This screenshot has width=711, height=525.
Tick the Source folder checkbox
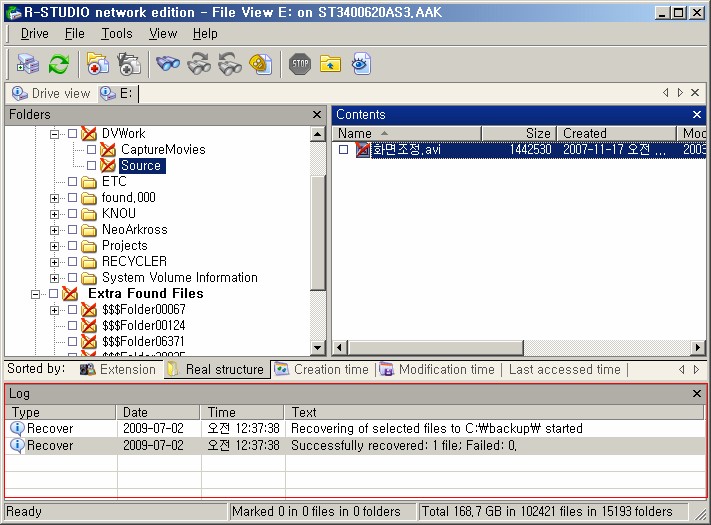click(91, 165)
